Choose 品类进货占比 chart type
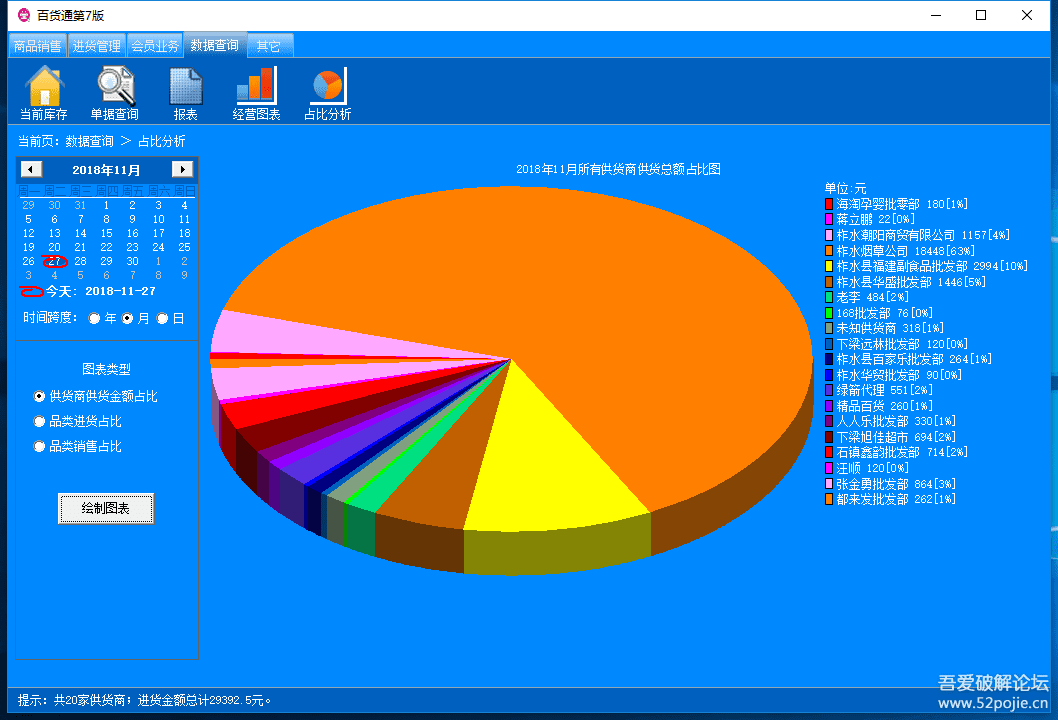Image resolution: width=1058 pixels, height=720 pixels. 40,422
